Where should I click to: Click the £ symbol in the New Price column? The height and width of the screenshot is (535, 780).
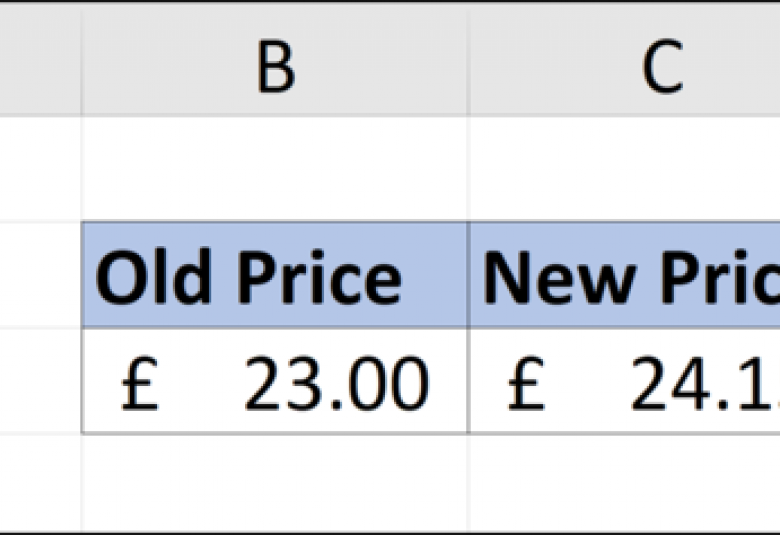click(526, 384)
